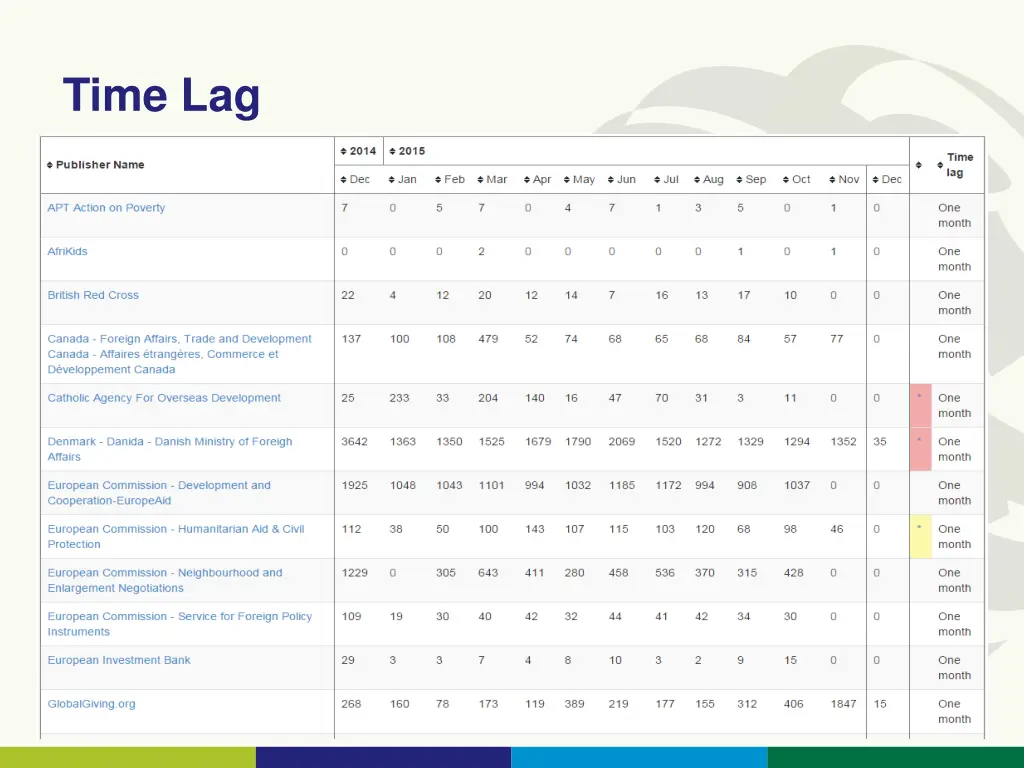The height and width of the screenshot is (768, 1024).
Task: Open EC Neighbourhood and Enlargement Negotiations
Action: pos(165,581)
